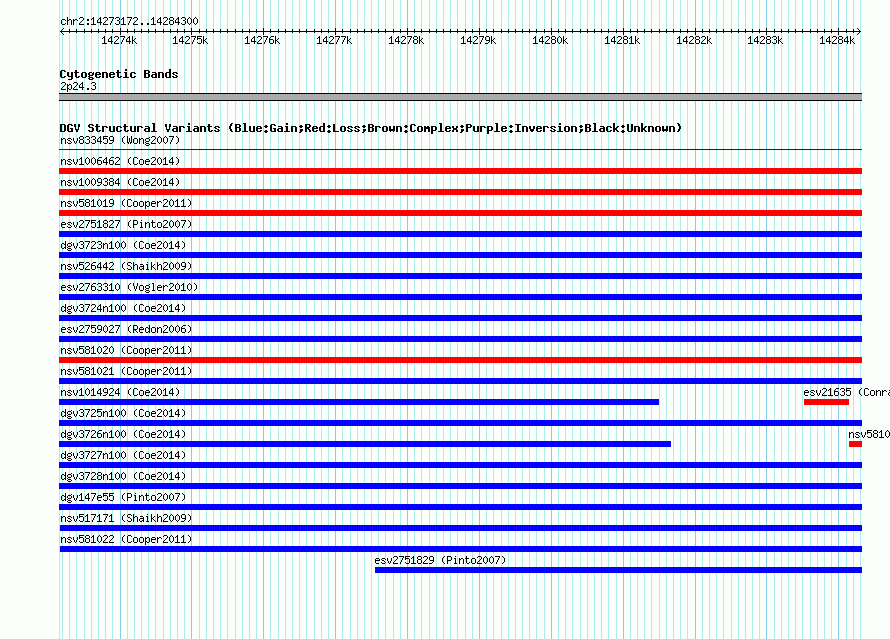Screen dimensions: 890x639
Task: Click the DGV Structural Variants track title
Action: point(371,128)
